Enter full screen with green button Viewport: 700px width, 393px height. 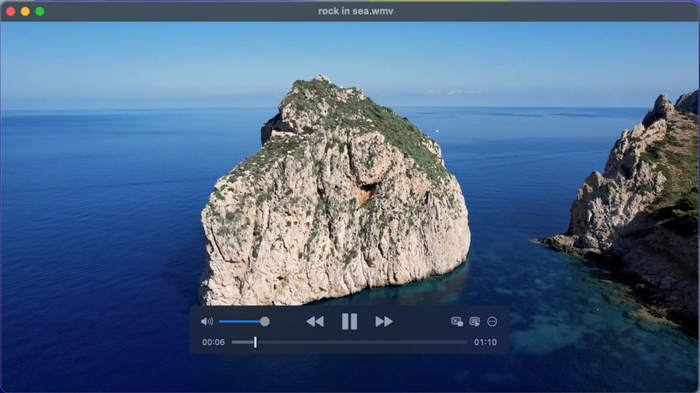coord(40,12)
